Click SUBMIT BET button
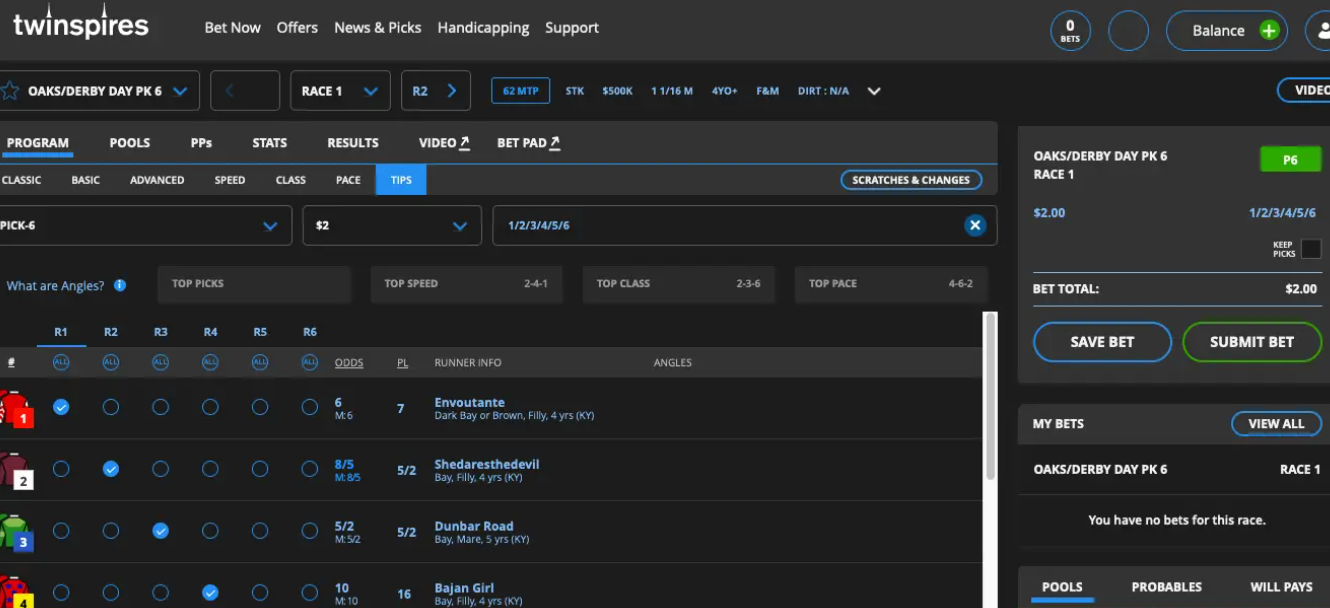Image resolution: width=1330 pixels, height=608 pixels. [1252, 342]
